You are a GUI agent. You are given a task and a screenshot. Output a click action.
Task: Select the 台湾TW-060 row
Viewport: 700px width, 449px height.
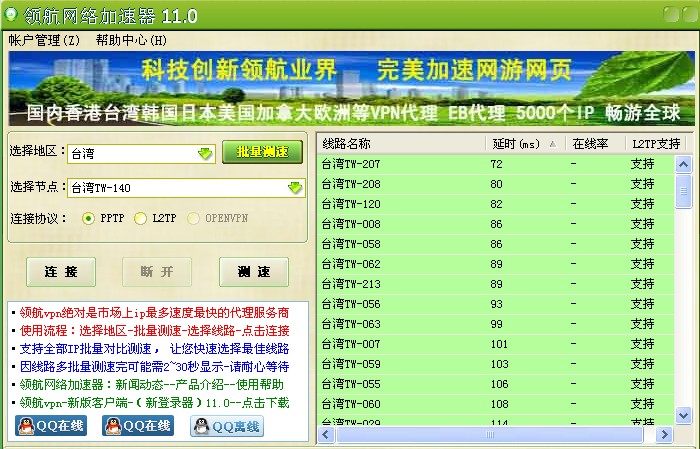[496, 404]
